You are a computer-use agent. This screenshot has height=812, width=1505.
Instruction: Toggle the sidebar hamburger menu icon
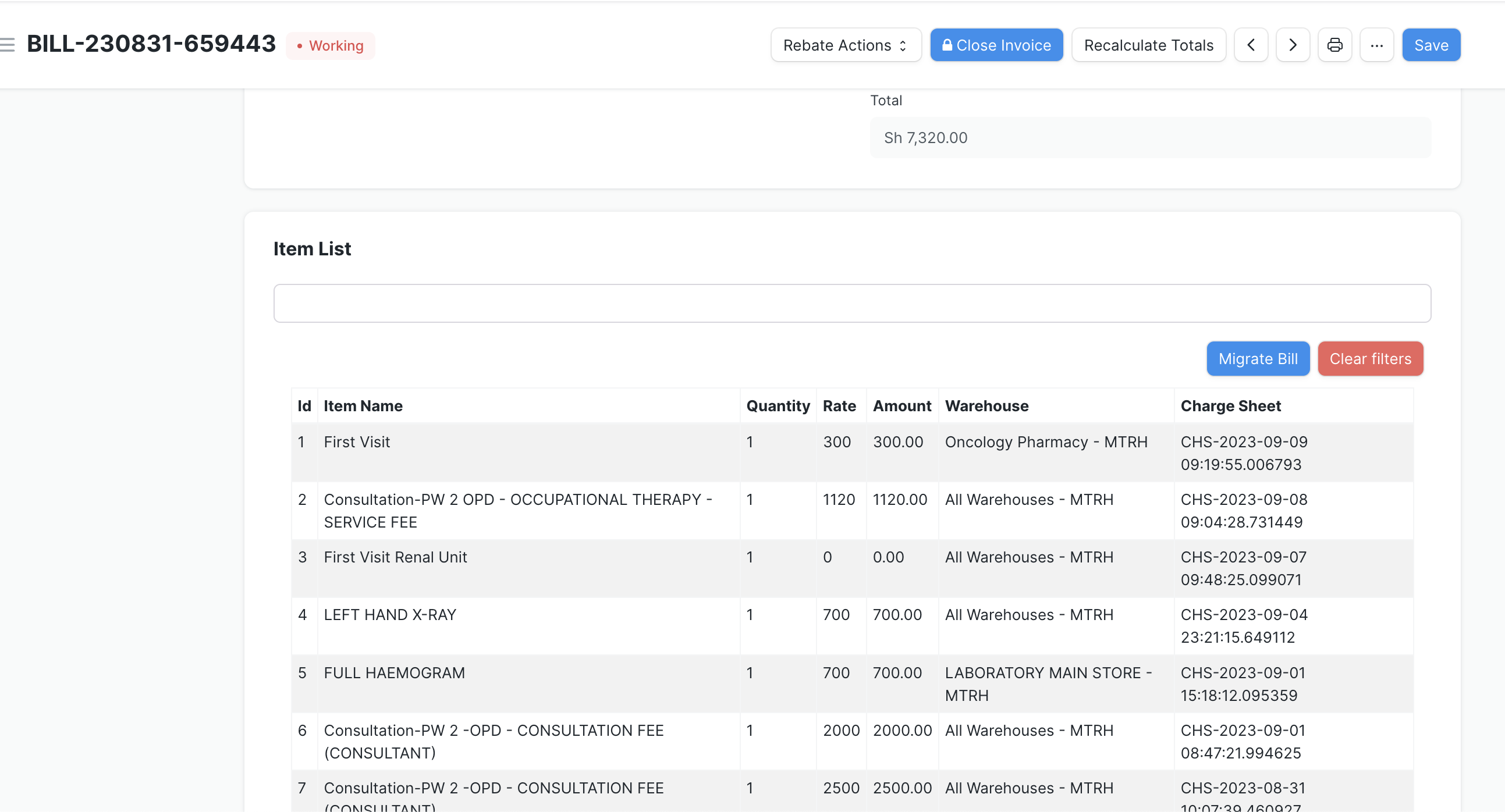tap(7, 45)
